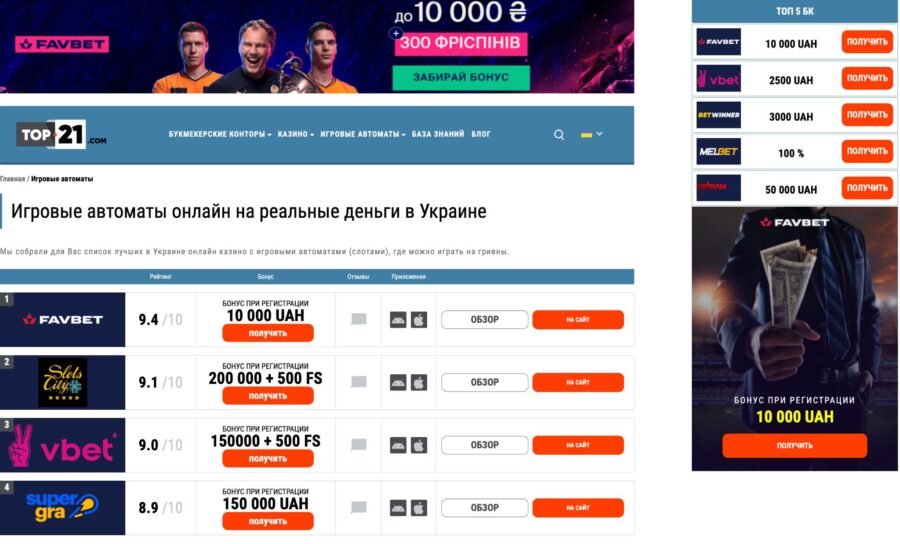Click the Apple app icon in Slots City row

pos(419,382)
